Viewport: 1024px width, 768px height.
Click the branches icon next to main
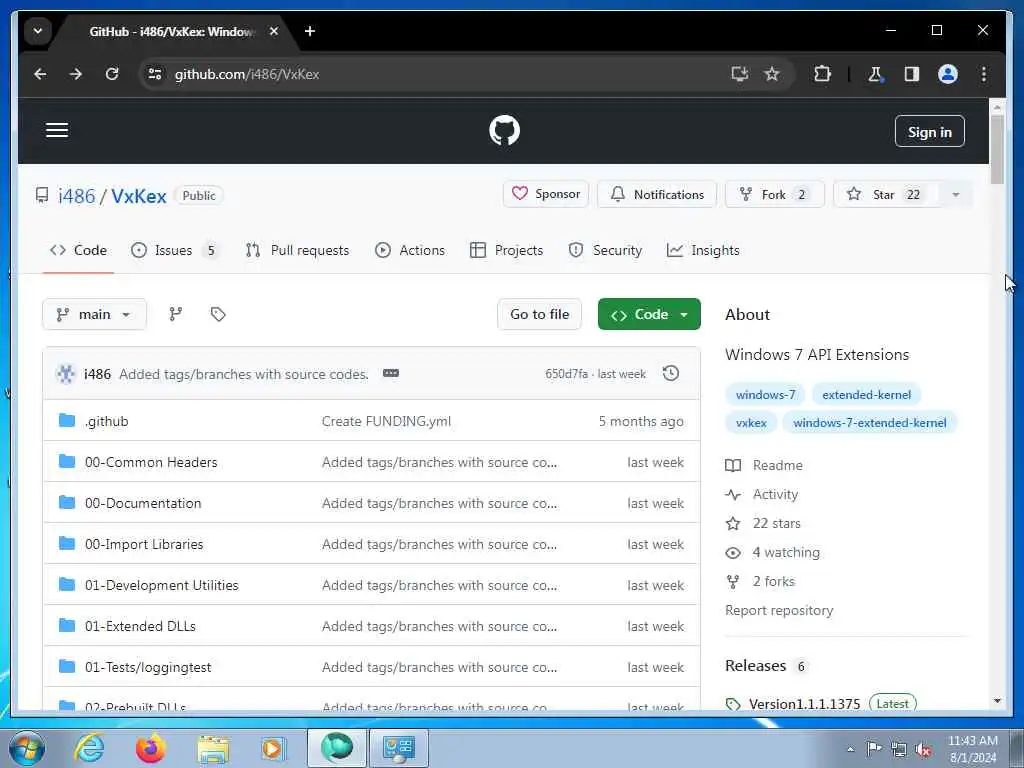[176, 314]
